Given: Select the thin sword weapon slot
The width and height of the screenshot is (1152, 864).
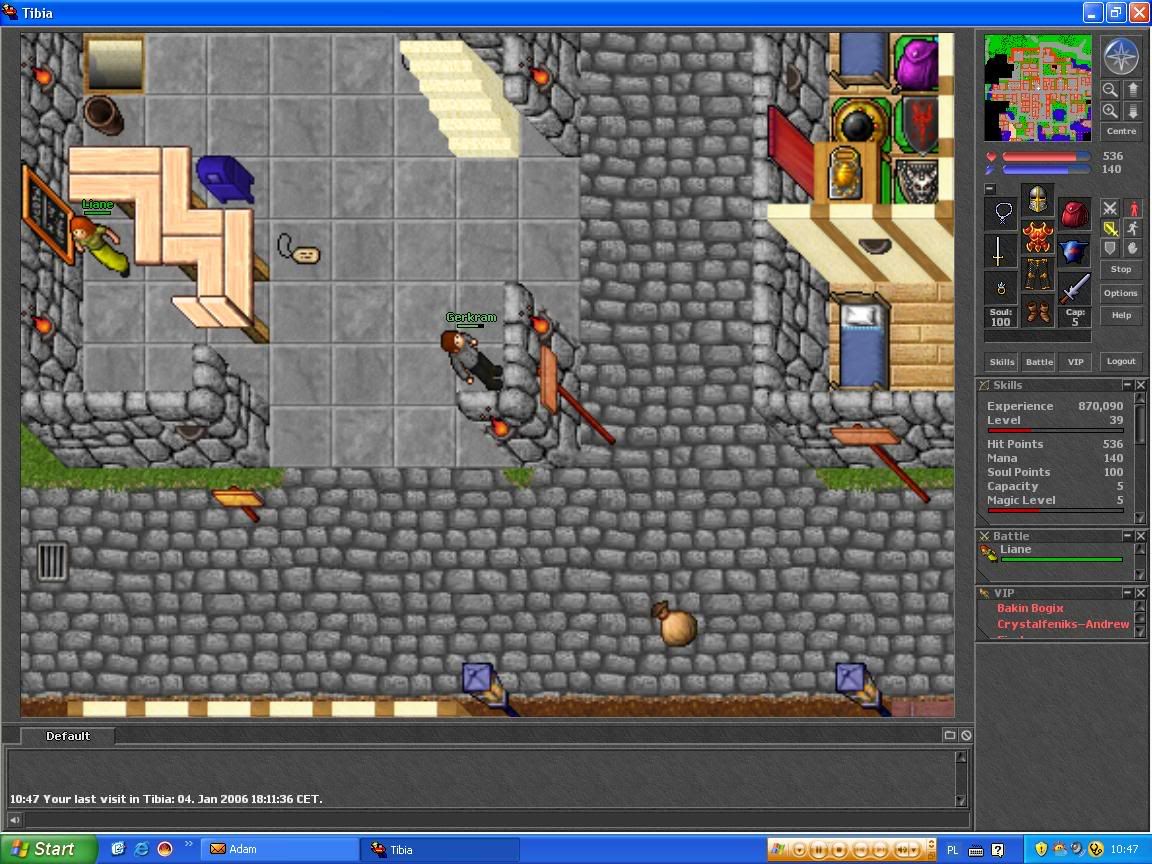Looking at the screenshot, I should click(x=1001, y=251).
